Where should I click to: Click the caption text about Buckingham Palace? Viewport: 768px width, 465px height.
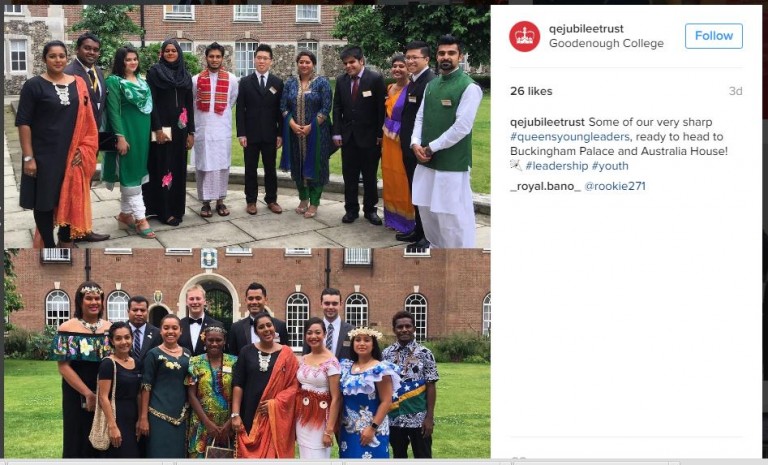619,144
